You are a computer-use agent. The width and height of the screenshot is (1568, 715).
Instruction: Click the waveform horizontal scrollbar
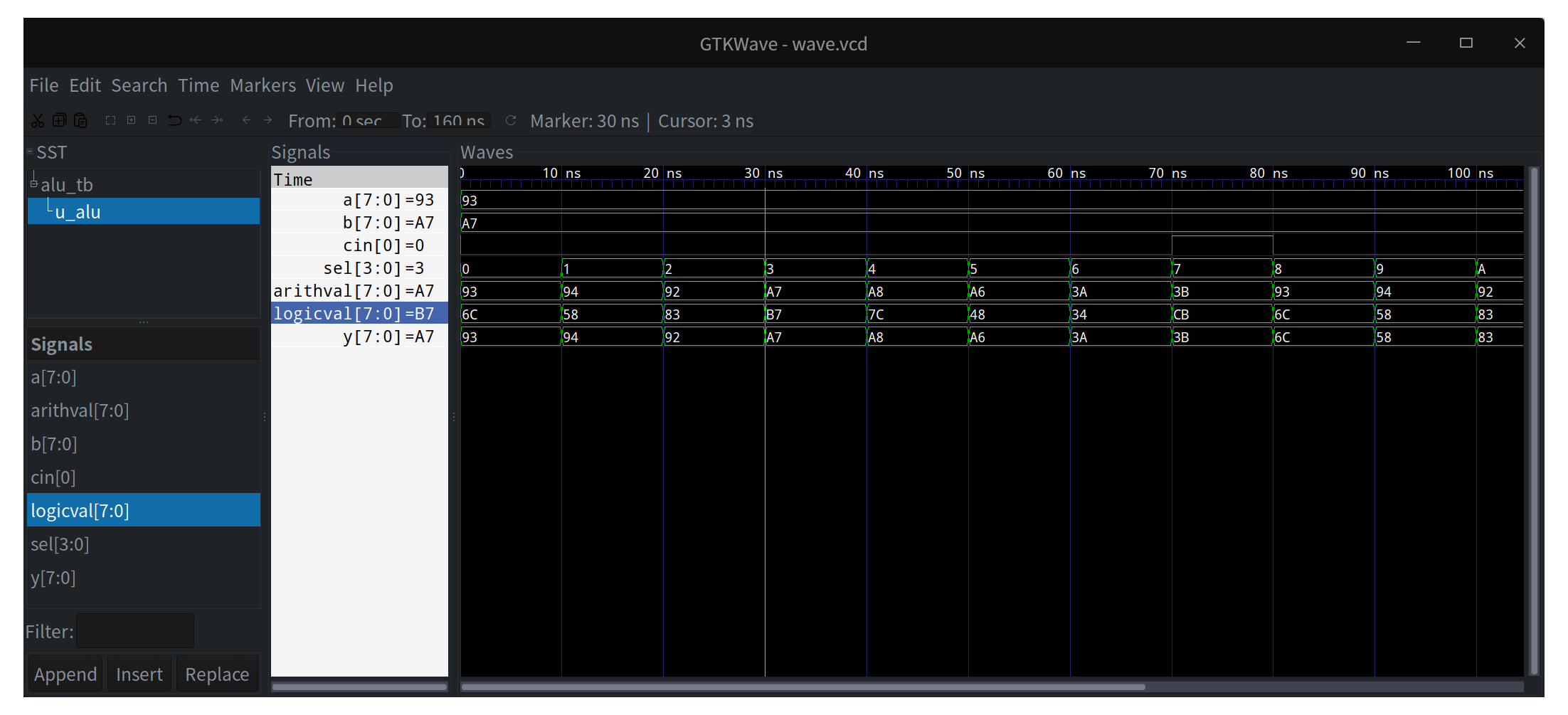click(x=802, y=687)
